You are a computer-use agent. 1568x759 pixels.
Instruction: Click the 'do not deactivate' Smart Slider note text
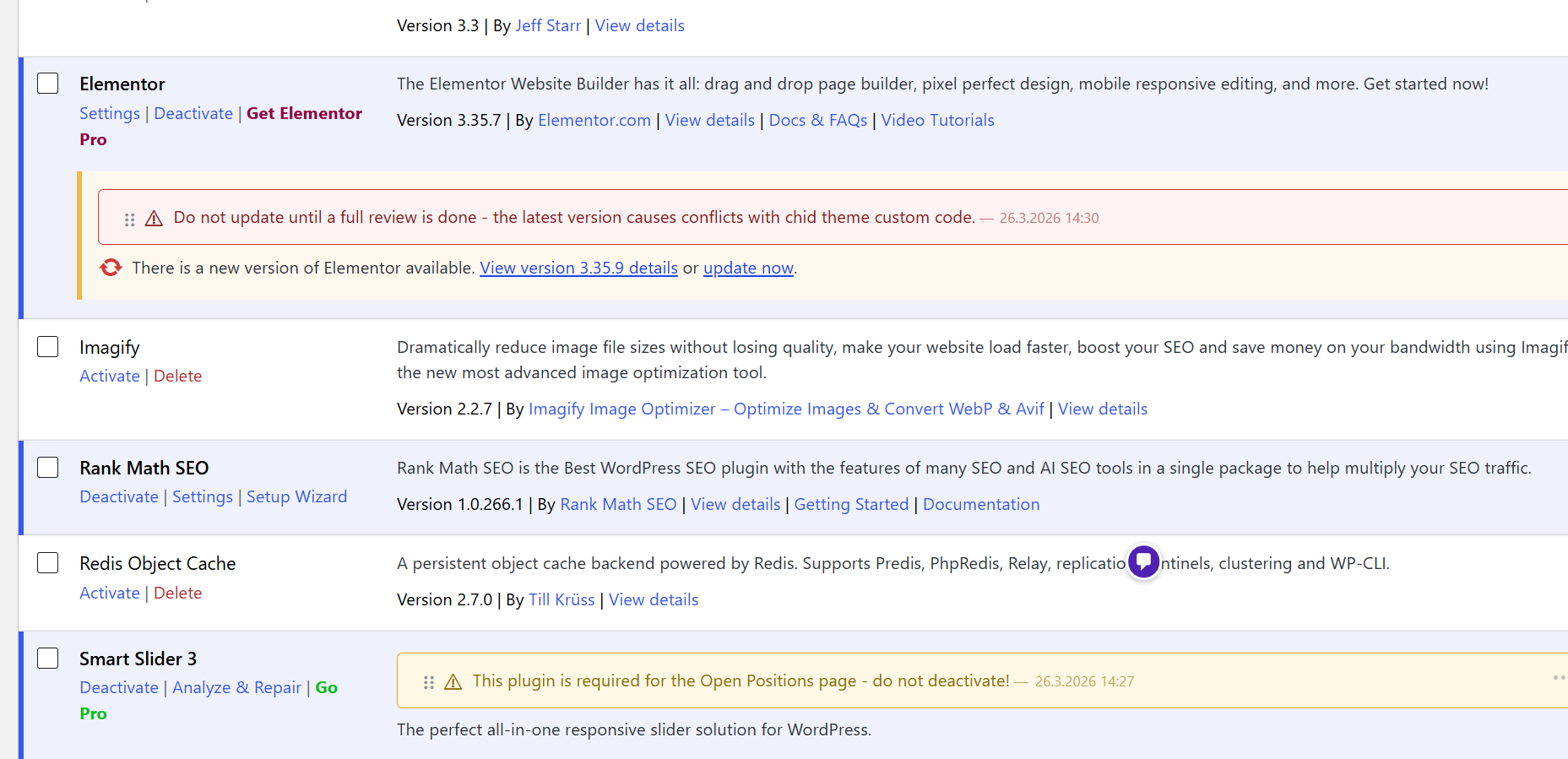point(741,680)
